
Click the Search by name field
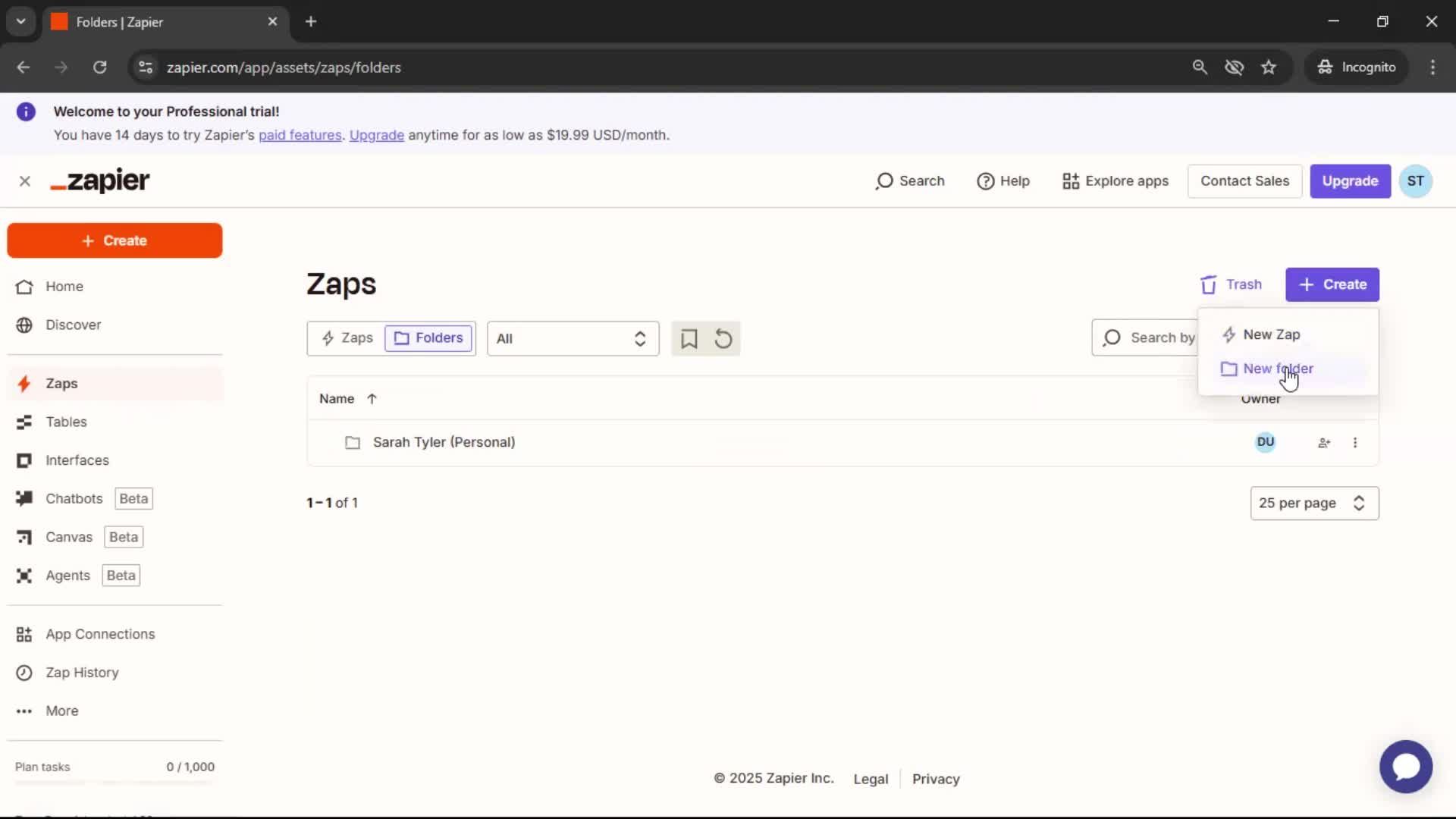pyautogui.click(x=1145, y=338)
